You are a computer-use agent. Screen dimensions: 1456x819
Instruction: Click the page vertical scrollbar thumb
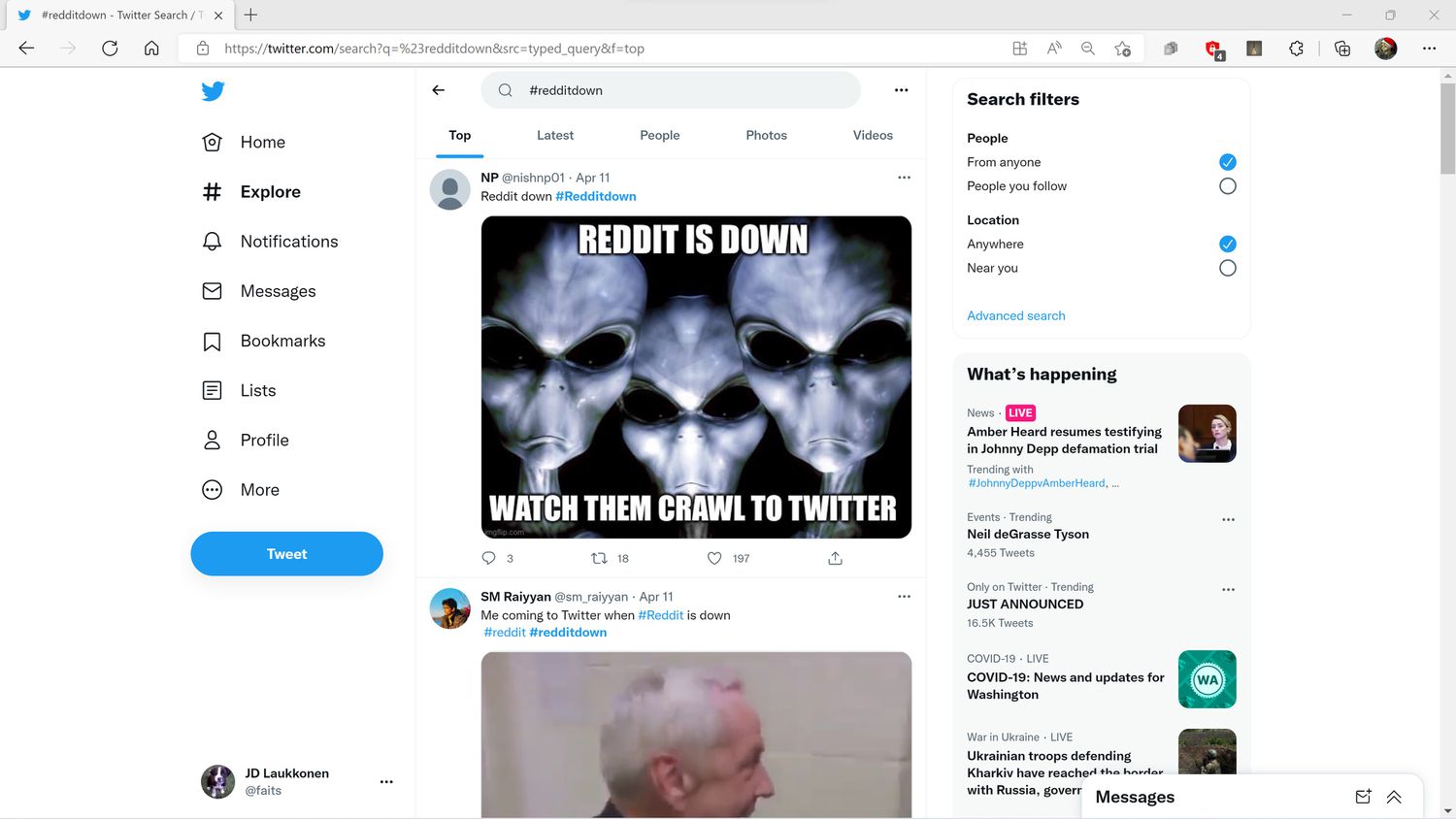click(x=1448, y=128)
